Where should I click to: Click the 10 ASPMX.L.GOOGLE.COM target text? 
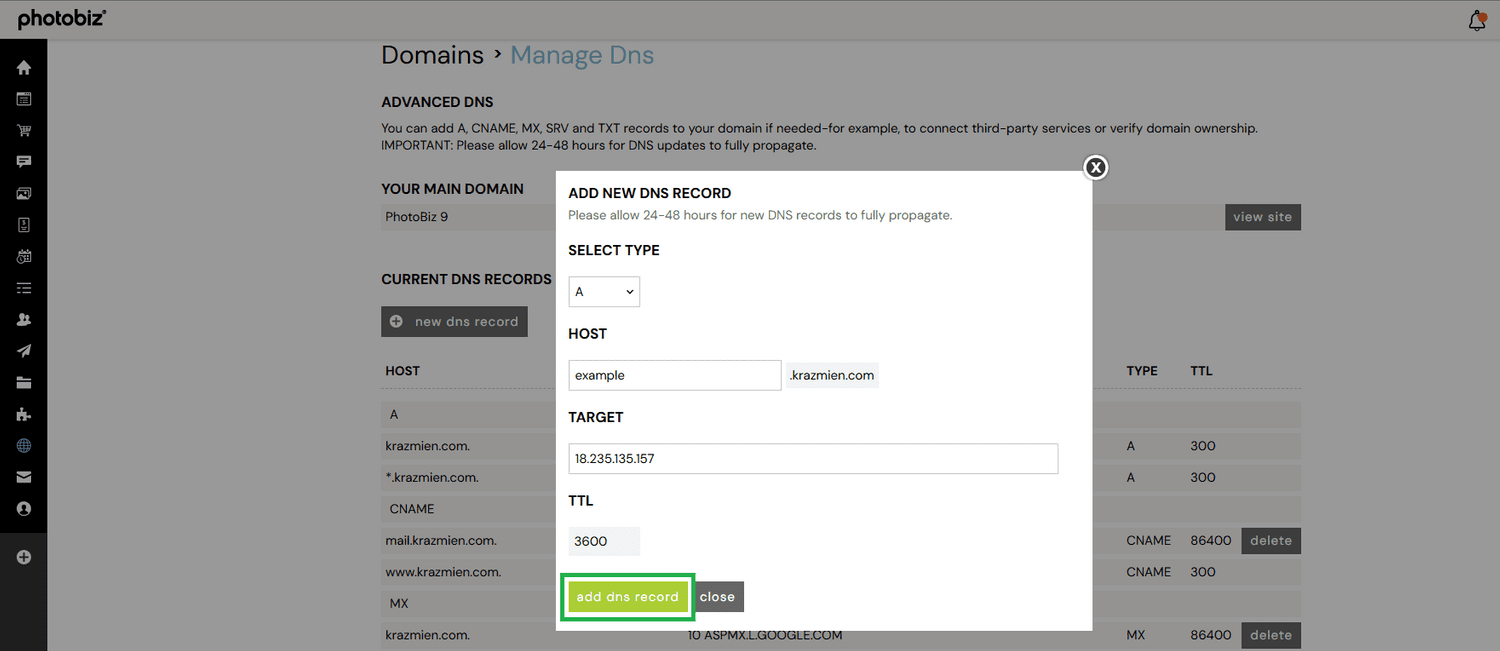point(765,635)
